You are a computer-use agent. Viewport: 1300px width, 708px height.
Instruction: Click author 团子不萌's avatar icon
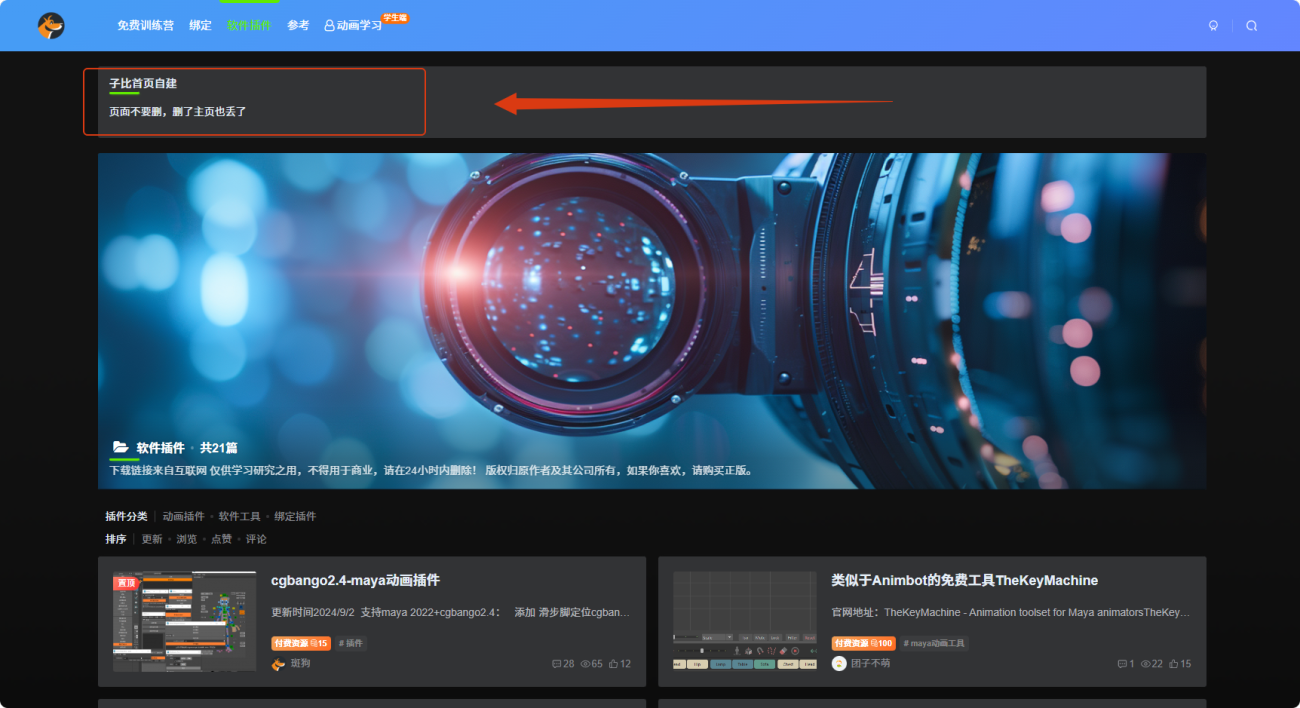coord(838,663)
